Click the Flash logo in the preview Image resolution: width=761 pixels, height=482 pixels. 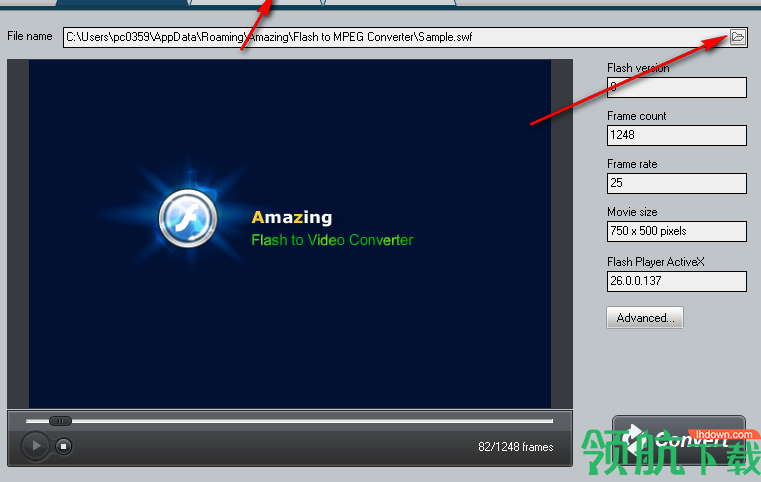coord(188,218)
